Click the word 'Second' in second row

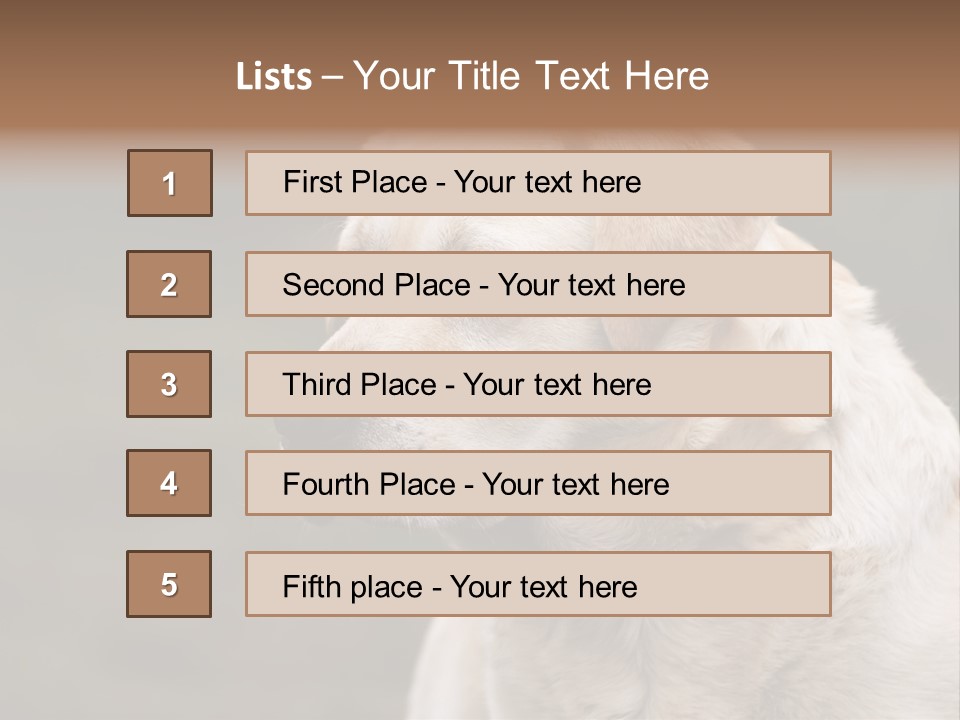[334, 285]
